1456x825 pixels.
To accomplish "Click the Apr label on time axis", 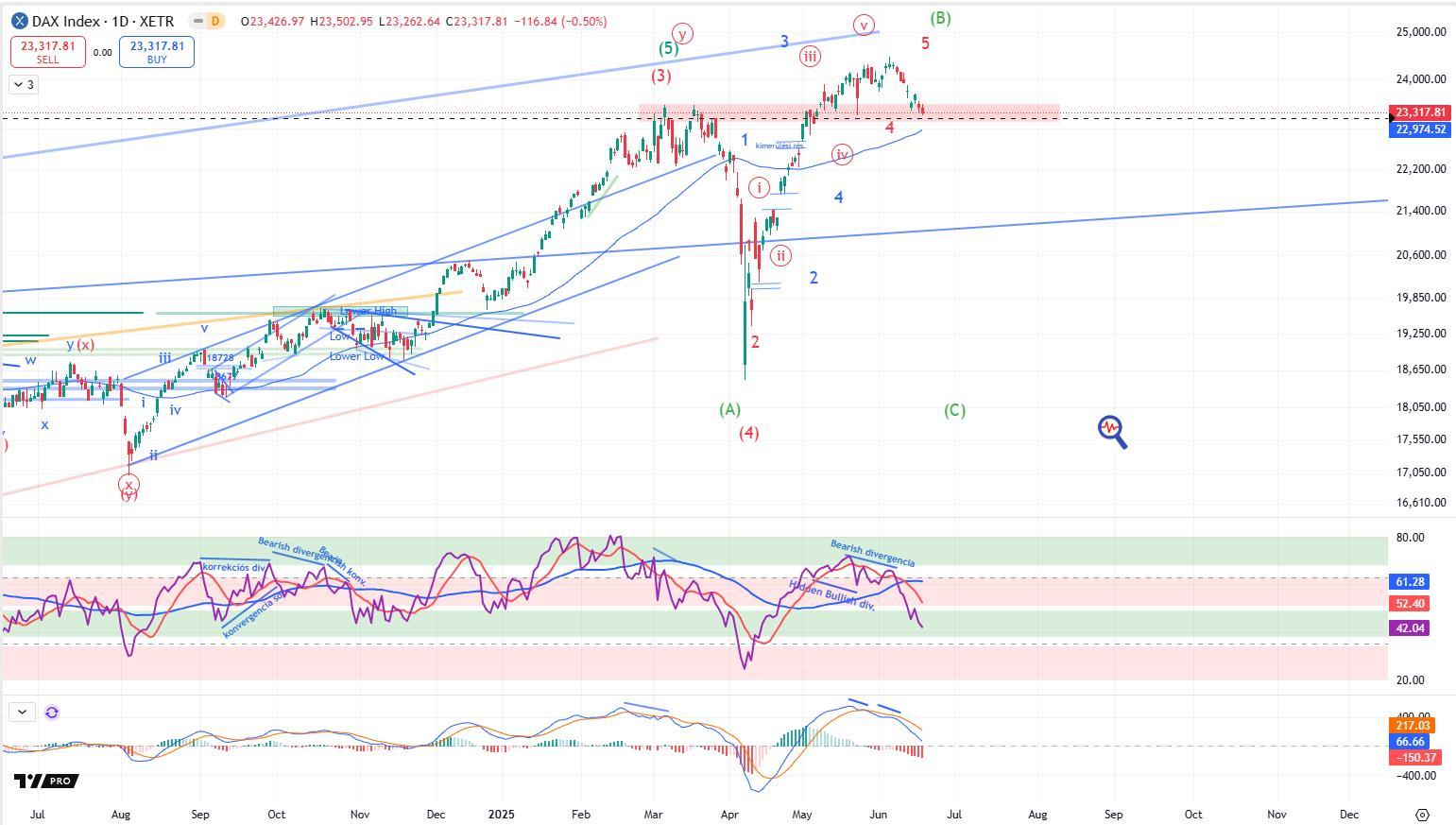I will (729, 814).
